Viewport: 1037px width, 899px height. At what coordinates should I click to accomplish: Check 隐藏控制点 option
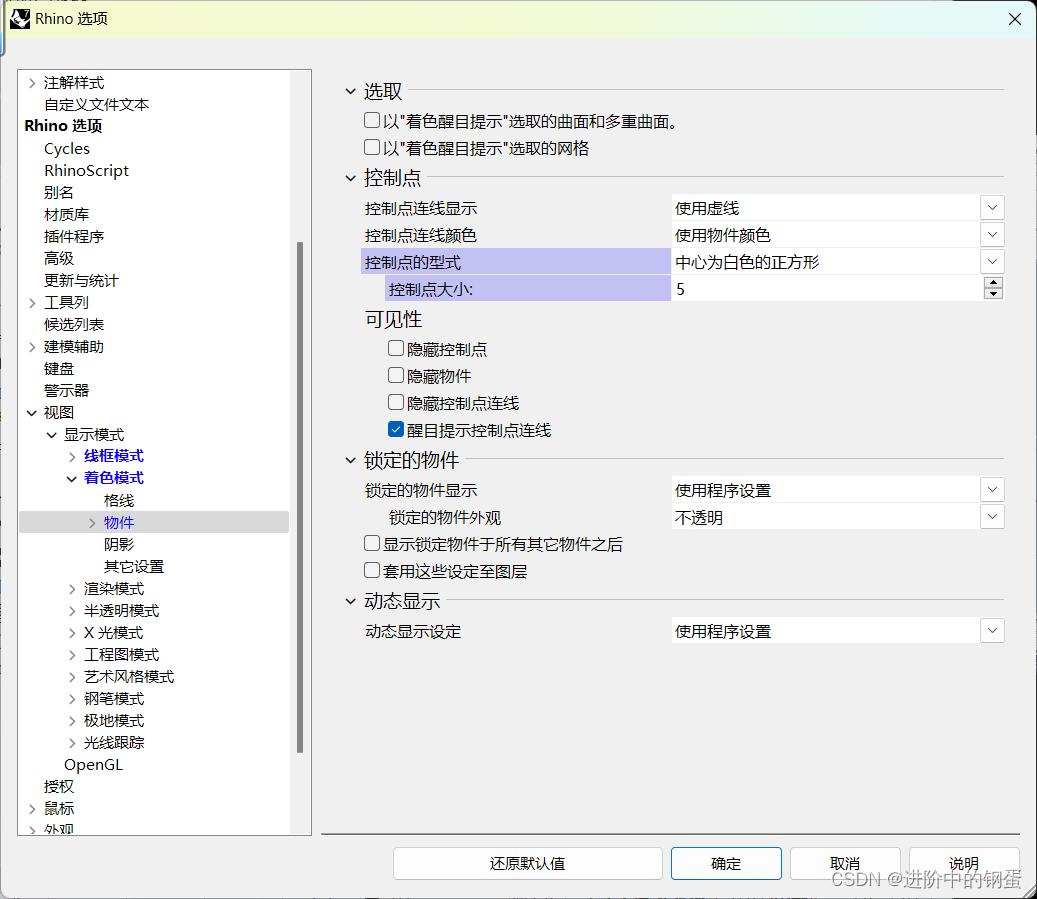tap(395, 348)
